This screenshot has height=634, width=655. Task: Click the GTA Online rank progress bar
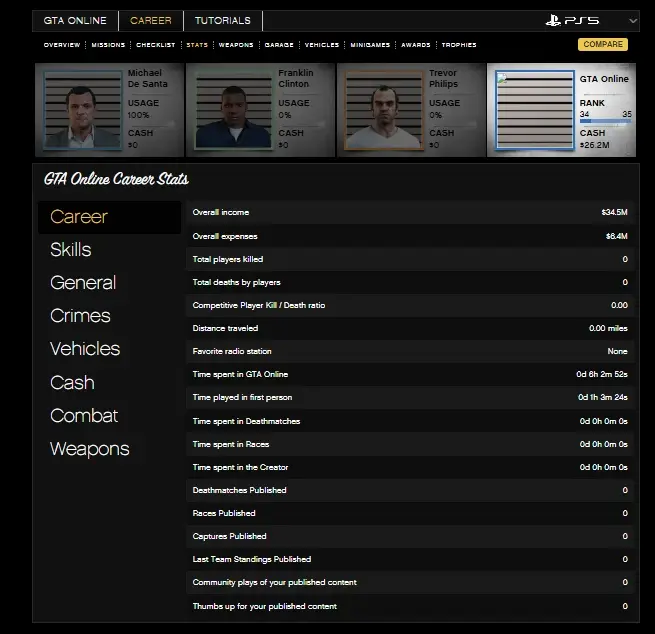tap(605, 123)
